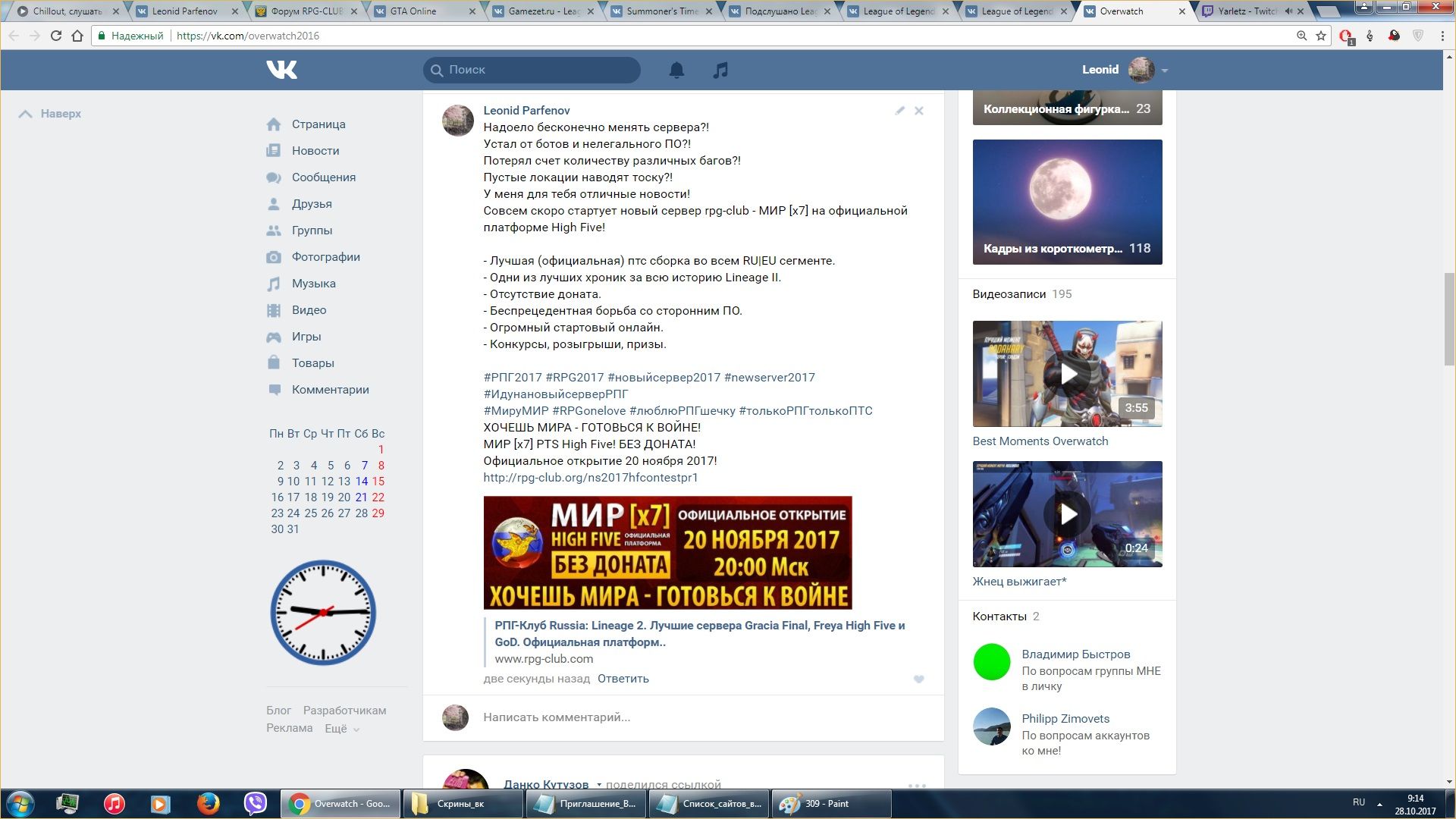Open the music player note icon
This screenshot has height=819, width=1456.
click(720, 70)
